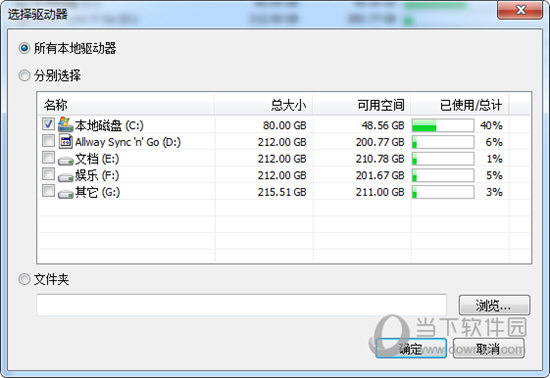The image size is (550, 378).
Task: Click the free space value 48.56 GB
Action: 383,126
